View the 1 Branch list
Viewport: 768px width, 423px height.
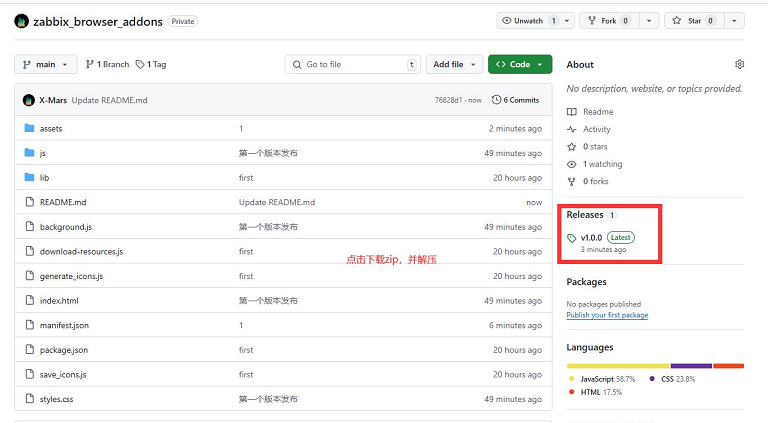[x=107, y=64]
